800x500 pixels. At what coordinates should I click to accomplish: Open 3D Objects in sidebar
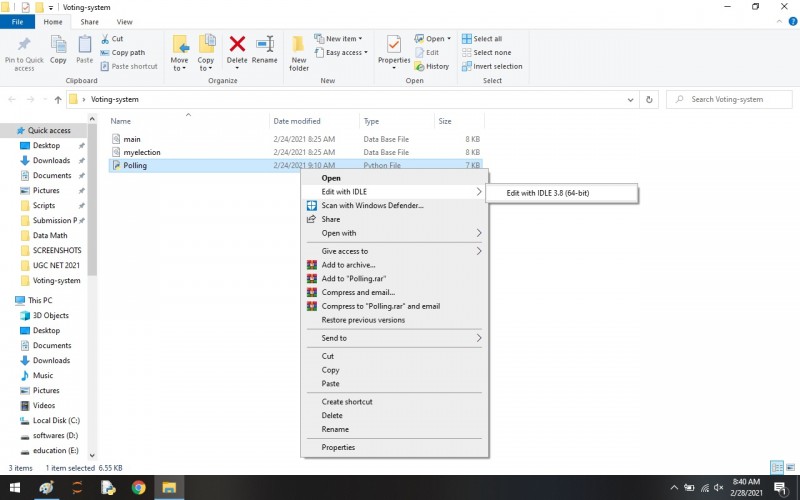[x=51, y=315]
